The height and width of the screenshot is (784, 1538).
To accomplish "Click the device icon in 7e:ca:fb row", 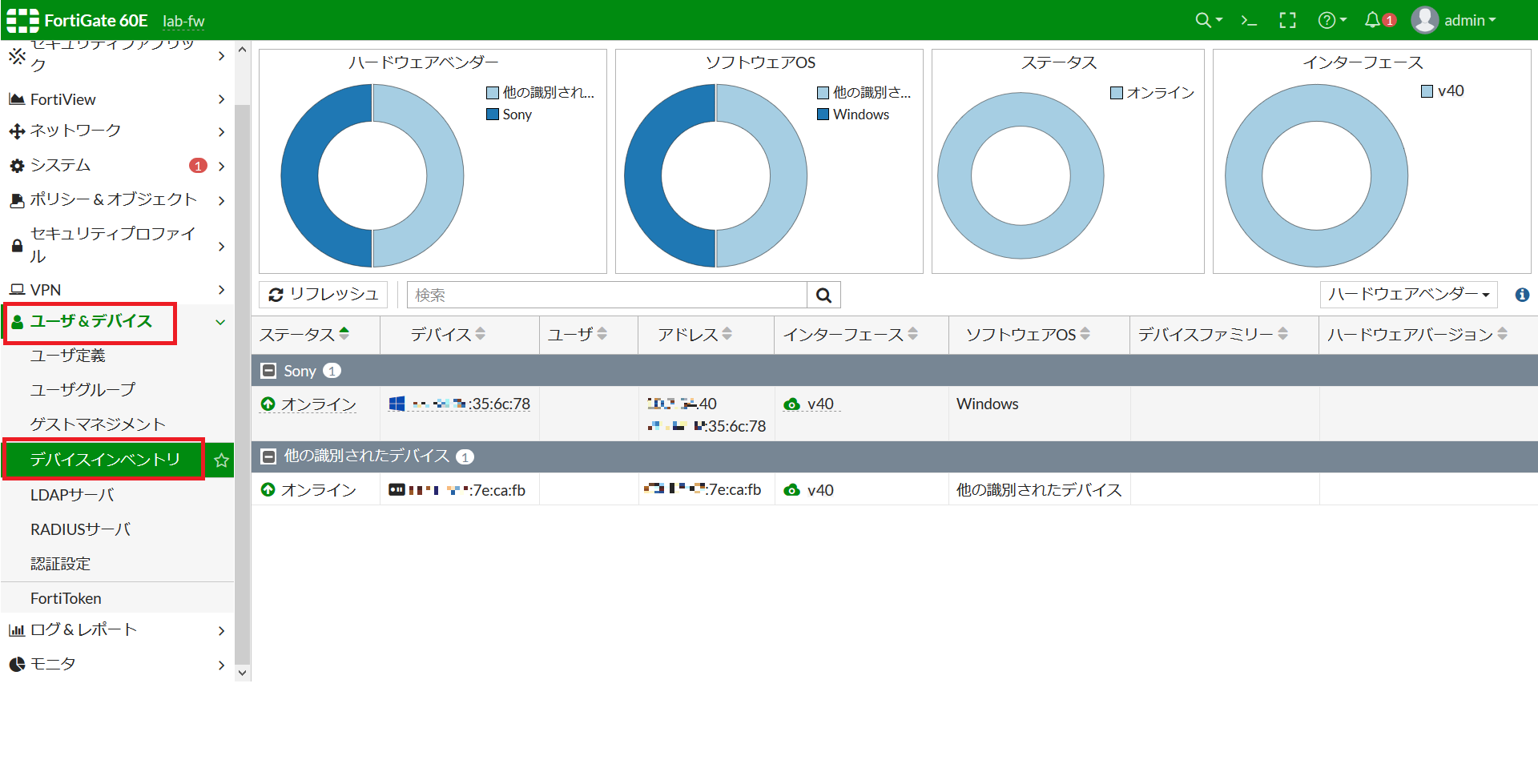I will click(x=397, y=489).
